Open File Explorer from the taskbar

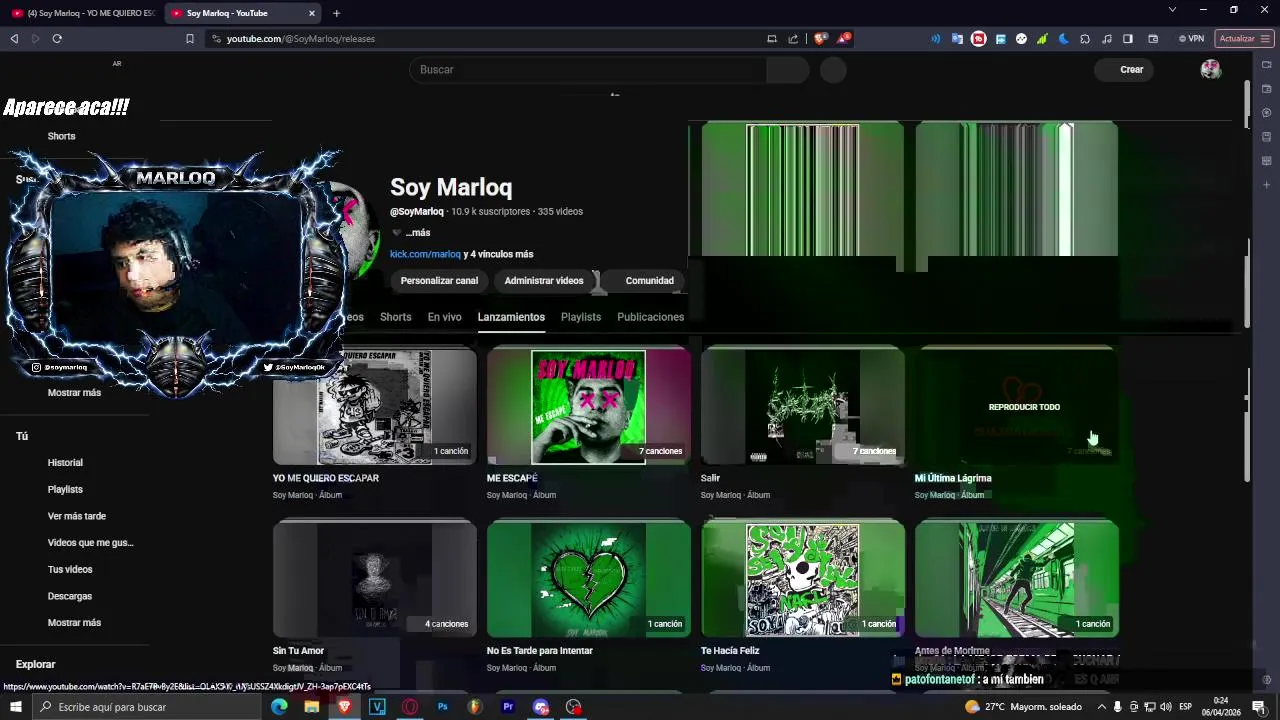312,707
